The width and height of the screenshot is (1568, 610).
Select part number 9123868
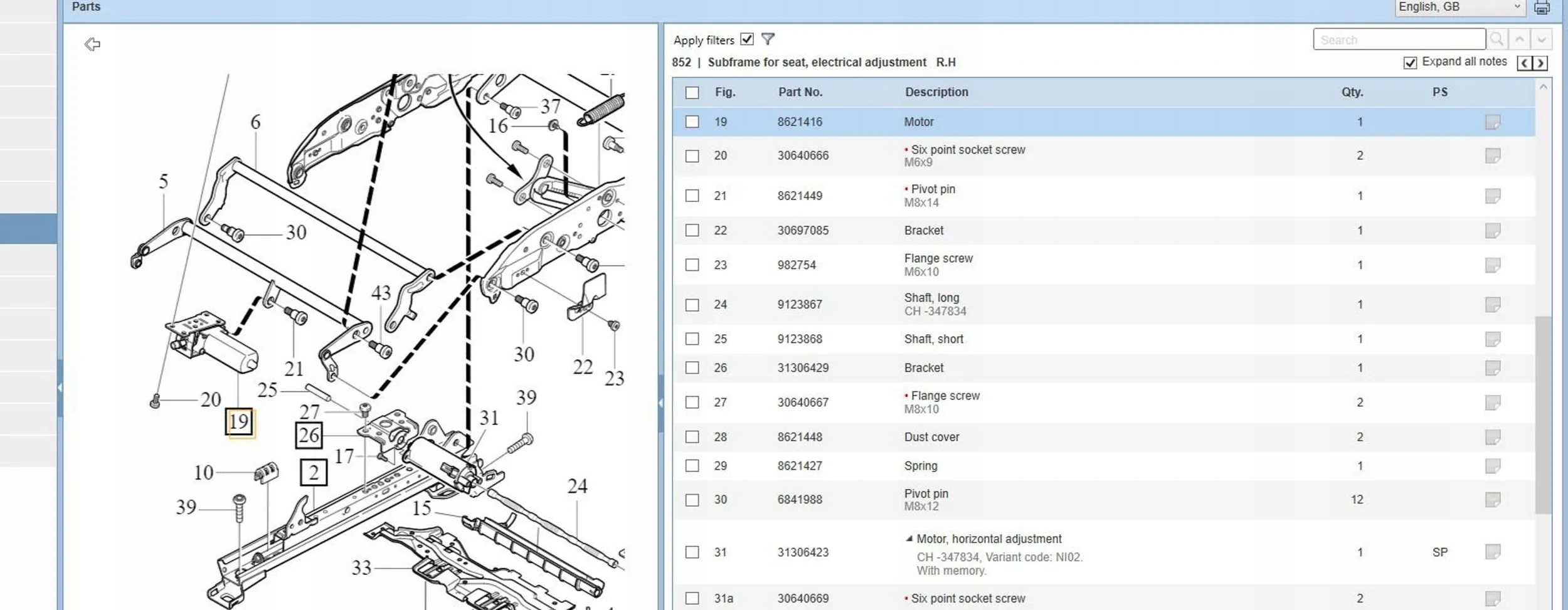(800, 339)
